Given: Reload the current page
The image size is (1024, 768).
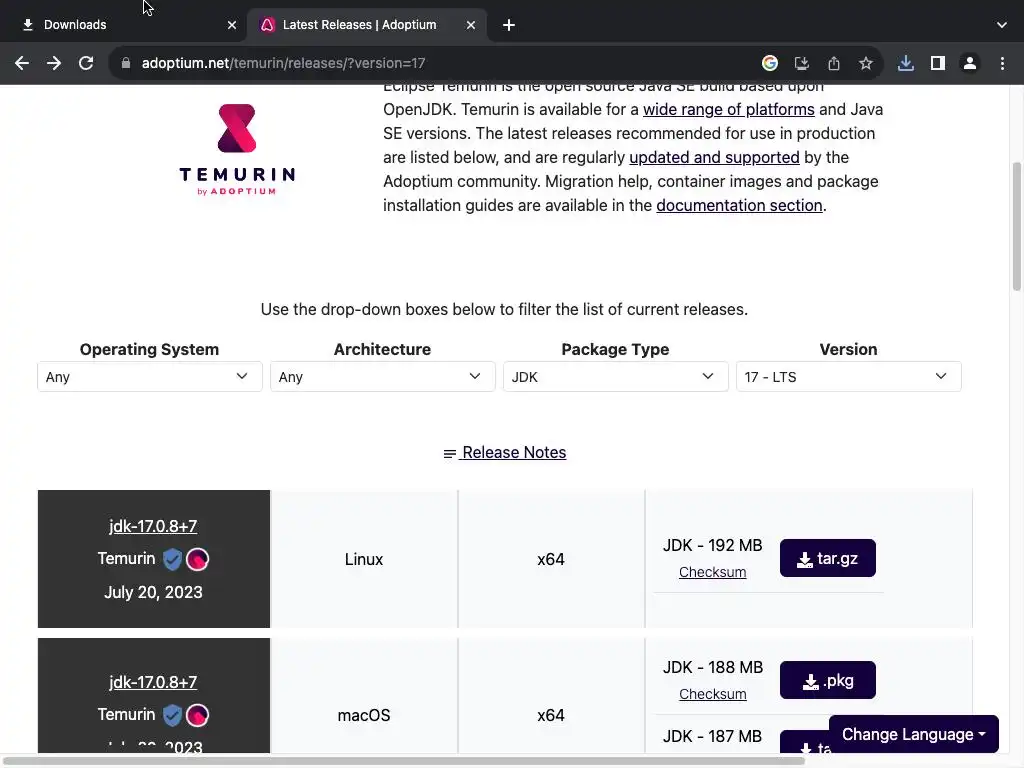Looking at the screenshot, I should [86, 63].
